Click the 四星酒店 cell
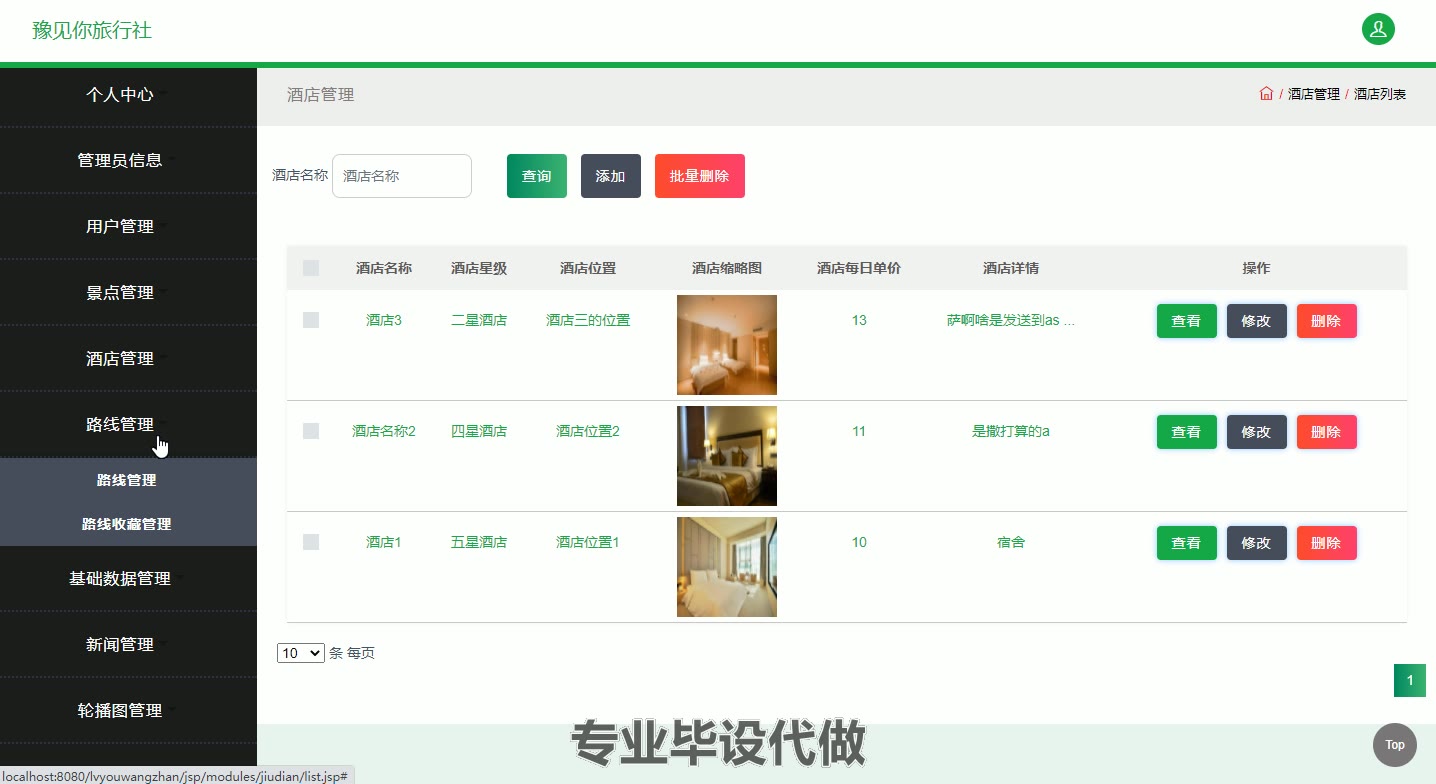 click(x=479, y=431)
